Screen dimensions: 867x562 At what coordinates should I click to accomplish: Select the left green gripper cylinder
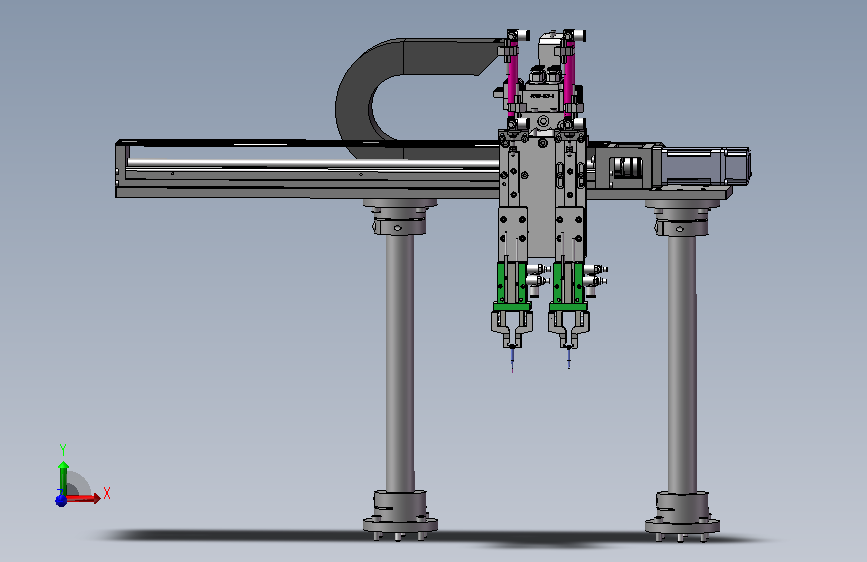[x=511, y=287]
